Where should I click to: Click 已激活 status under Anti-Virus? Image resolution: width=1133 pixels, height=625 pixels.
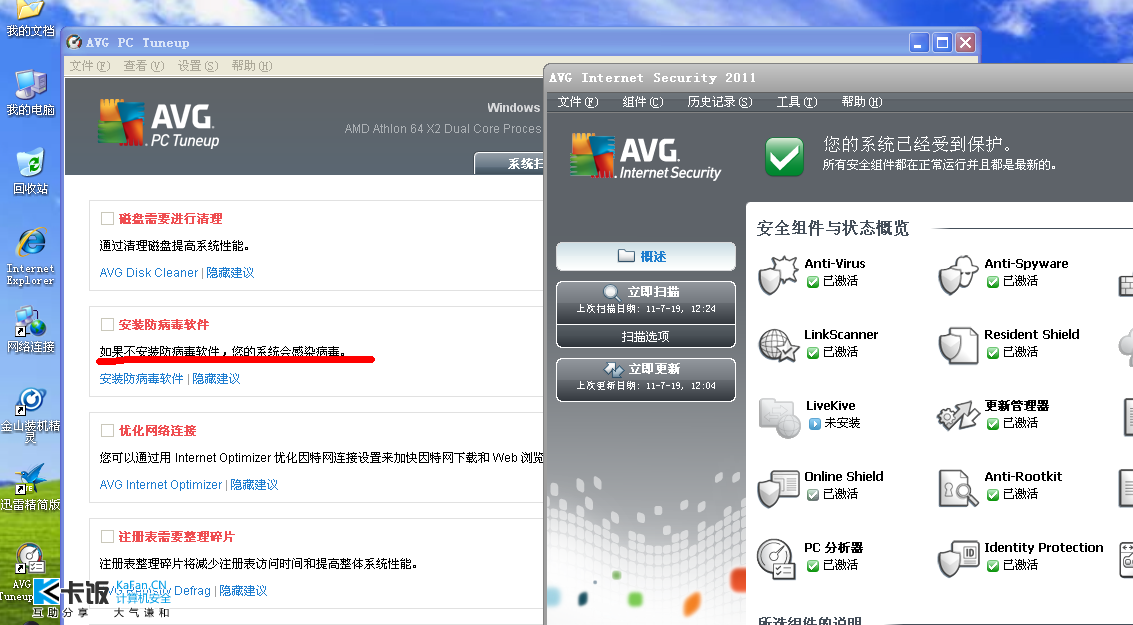point(840,281)
